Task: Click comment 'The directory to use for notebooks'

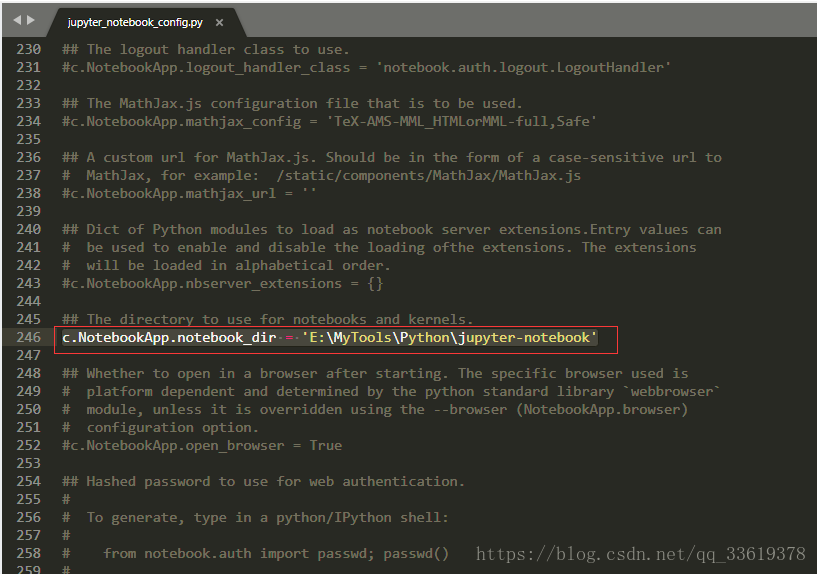Action: [268, 319]
